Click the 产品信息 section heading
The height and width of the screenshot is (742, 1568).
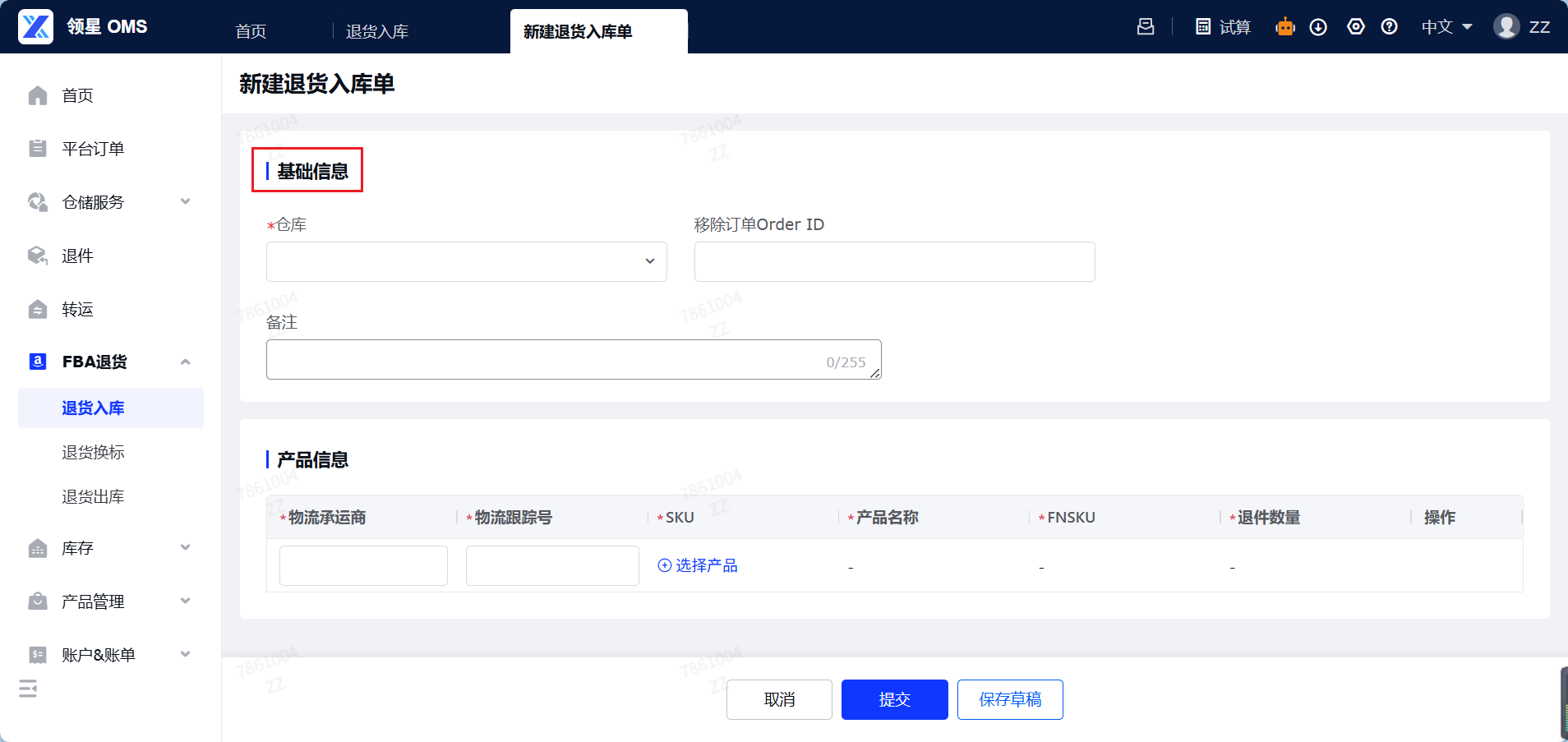point(312,459)
